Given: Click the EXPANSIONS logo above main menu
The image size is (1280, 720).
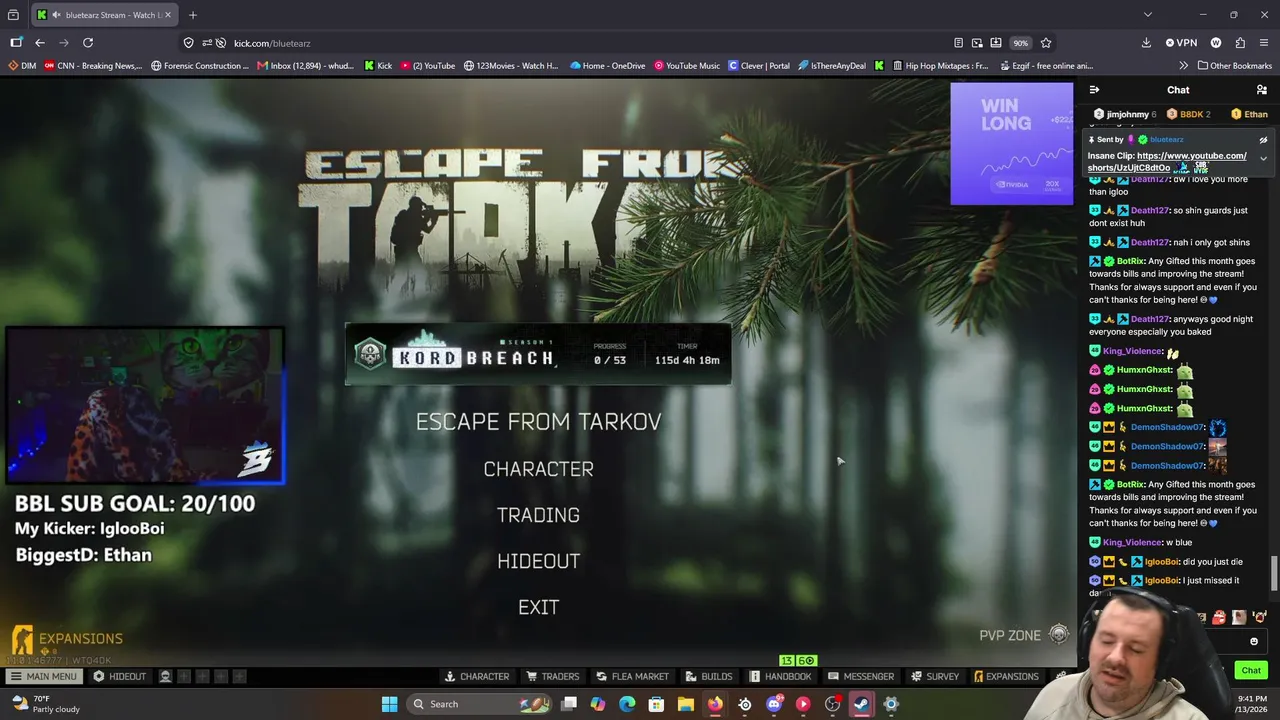Looking at the screenshot, I should click(x=67, y=639).
